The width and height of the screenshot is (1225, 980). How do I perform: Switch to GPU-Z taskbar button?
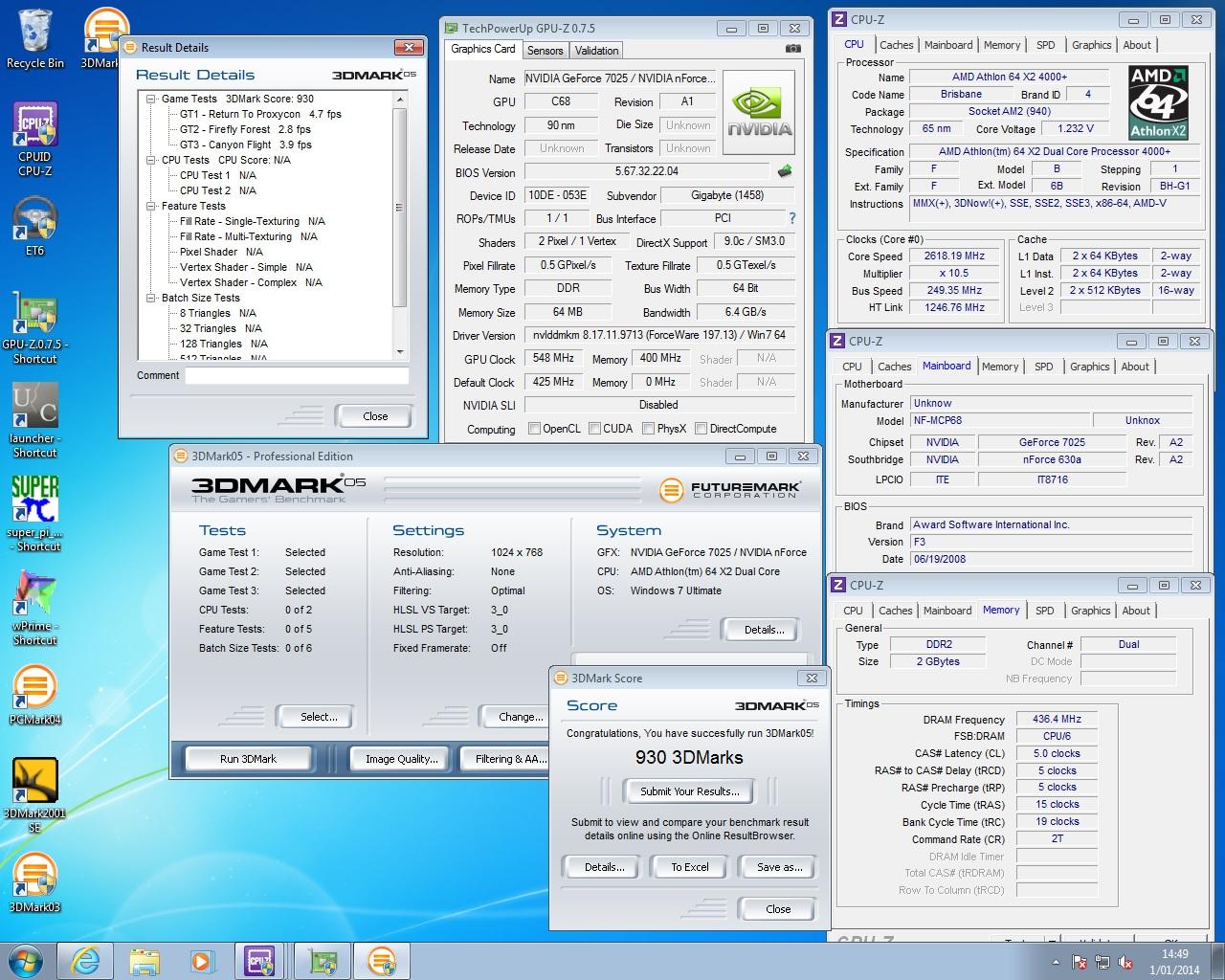tap(323, 960)
